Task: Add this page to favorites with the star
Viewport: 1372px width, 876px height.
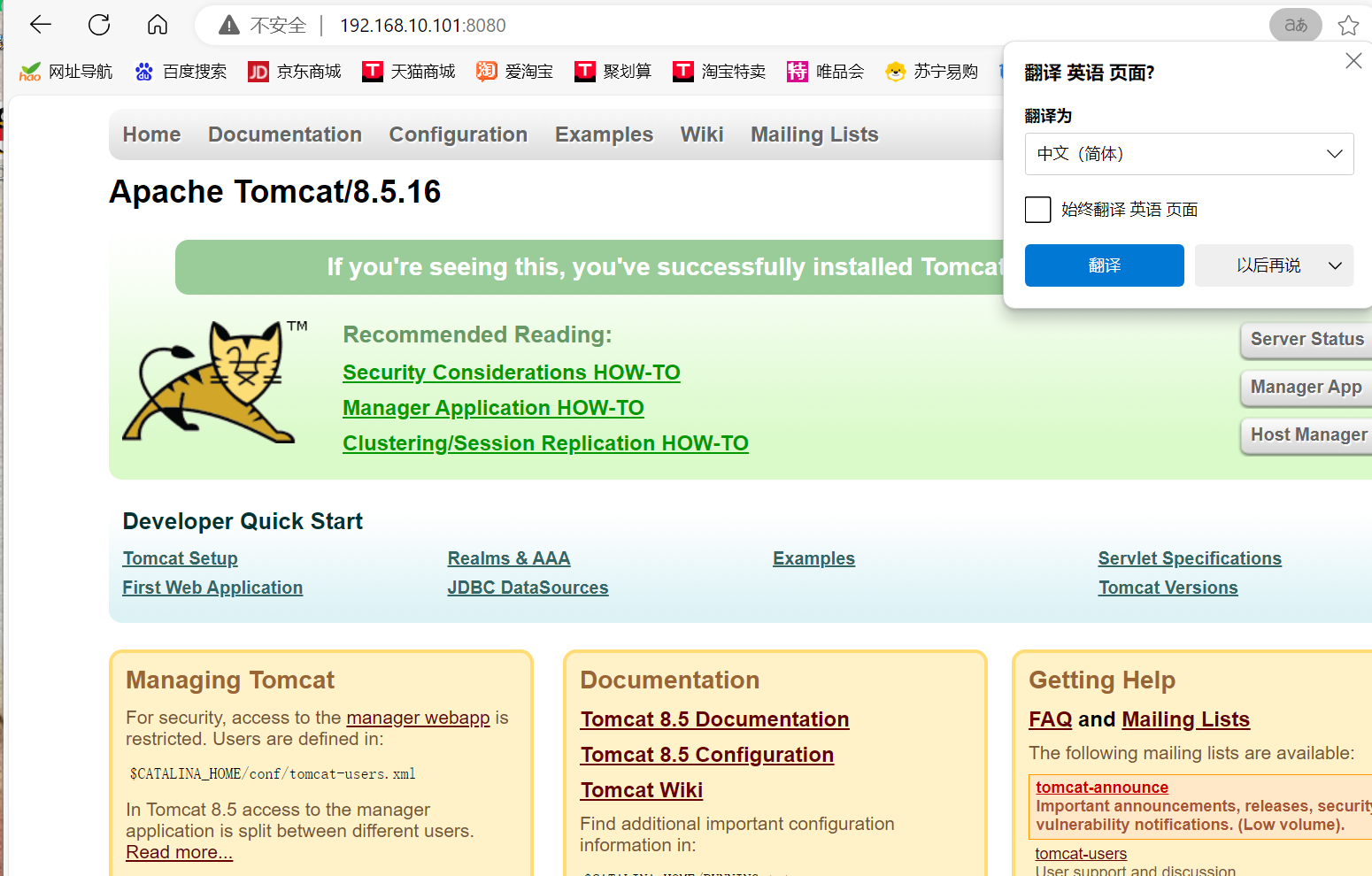Action: (x=1348, y=25)
